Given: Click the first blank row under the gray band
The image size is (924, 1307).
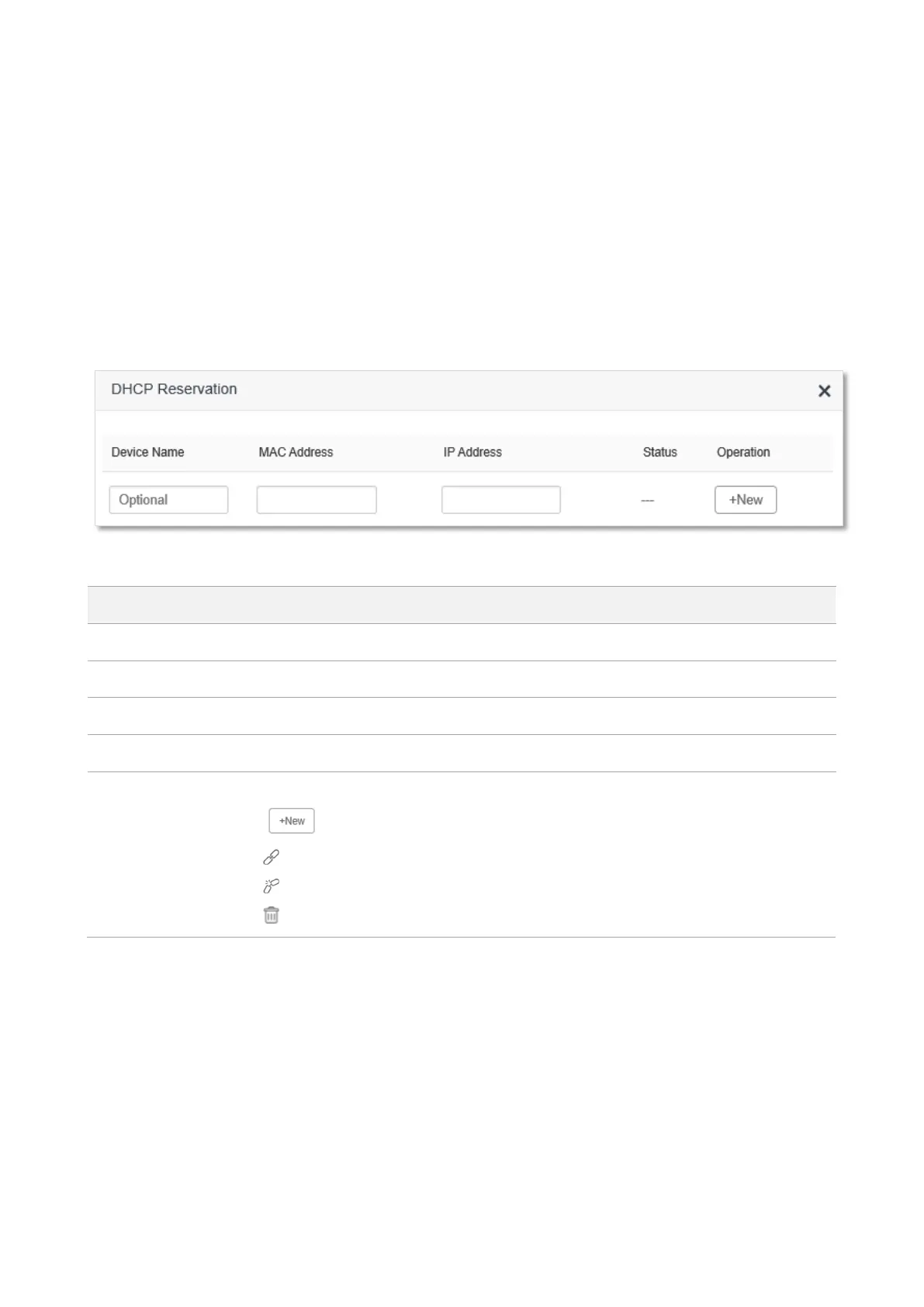Looking at the screenshot, I should 462,643.
